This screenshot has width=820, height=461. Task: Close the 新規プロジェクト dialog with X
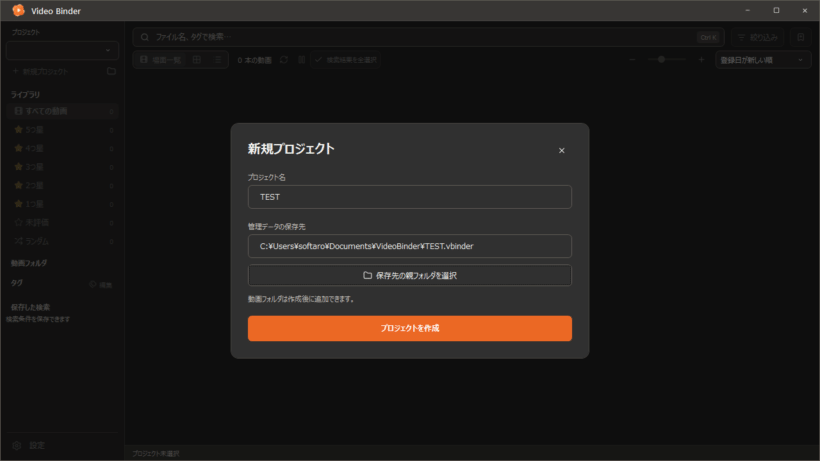coord(561,151)
